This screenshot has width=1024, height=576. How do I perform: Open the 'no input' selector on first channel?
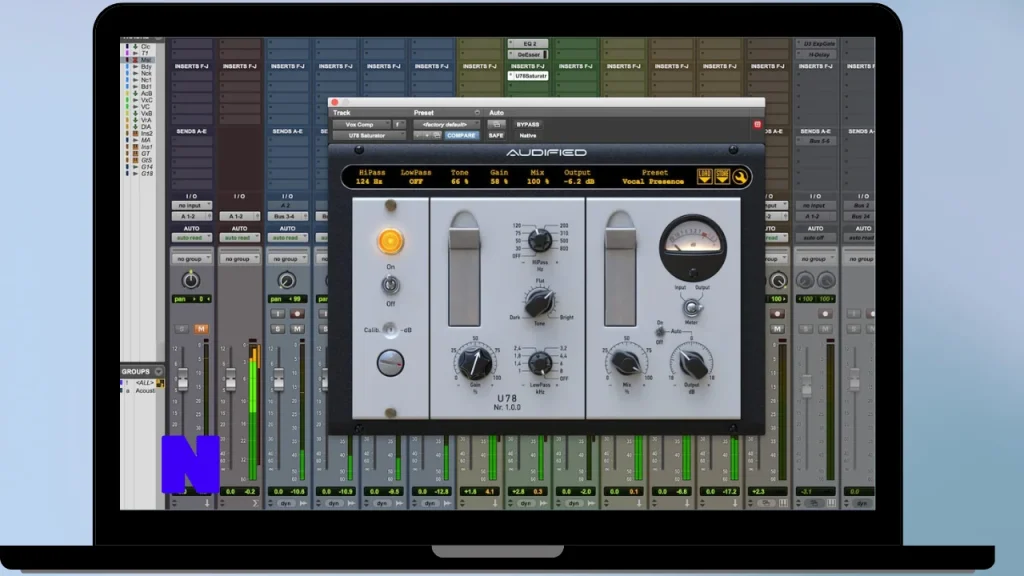tap(191, 206)
